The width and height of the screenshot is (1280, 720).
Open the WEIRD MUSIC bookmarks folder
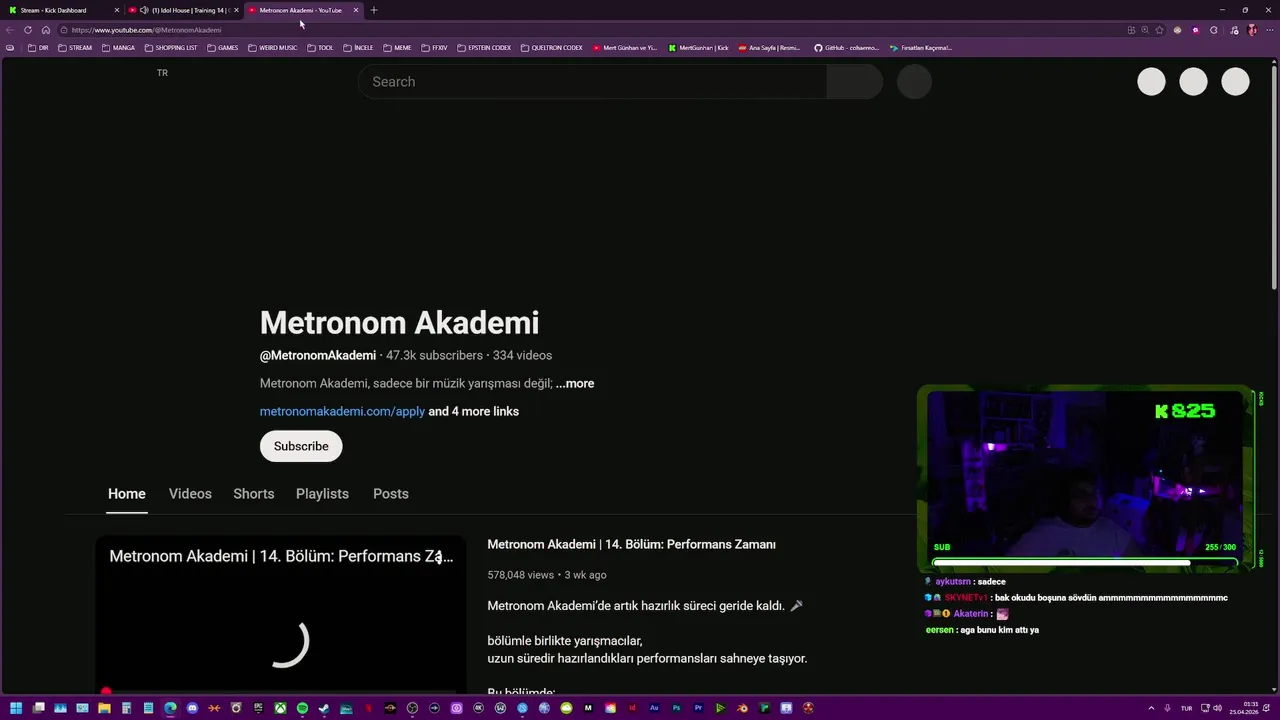pos(273,47)
